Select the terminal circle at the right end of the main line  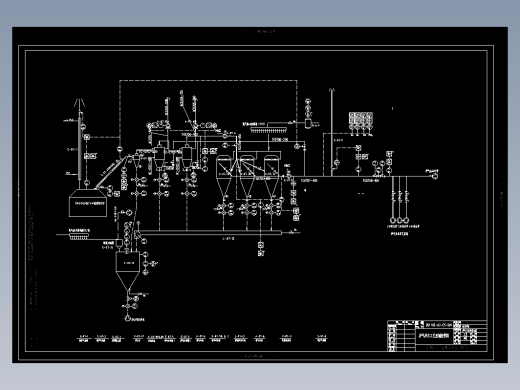(435, 176)
